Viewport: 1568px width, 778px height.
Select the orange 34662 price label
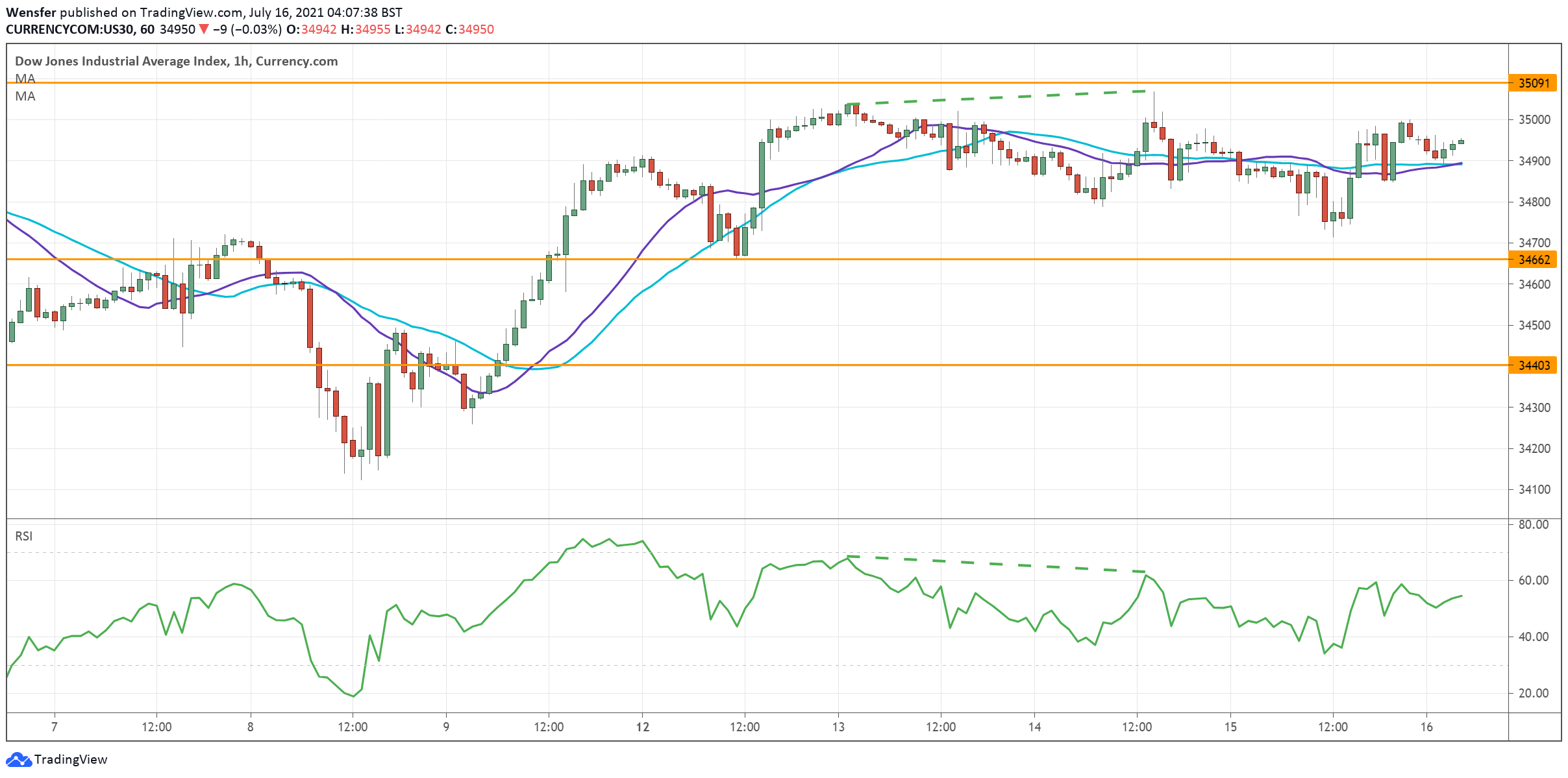[1534, 260]
